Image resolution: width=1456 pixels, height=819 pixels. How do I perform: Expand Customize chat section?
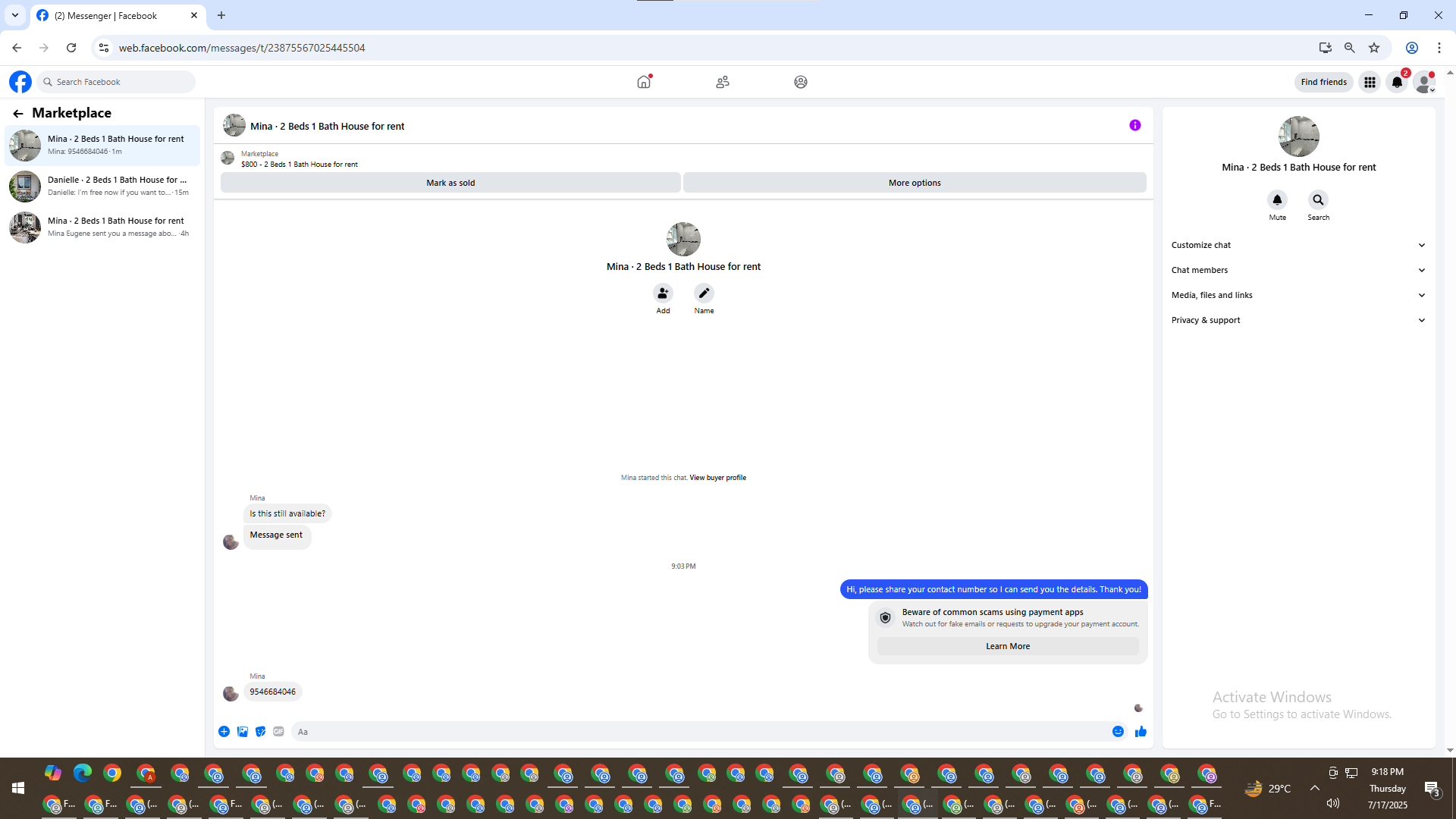coord(1298,245)
